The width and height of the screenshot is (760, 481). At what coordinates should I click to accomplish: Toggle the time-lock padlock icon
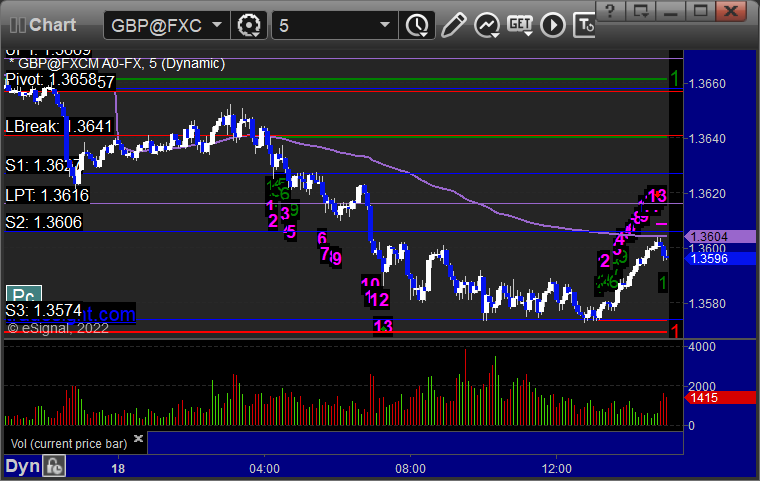[54, 466]
